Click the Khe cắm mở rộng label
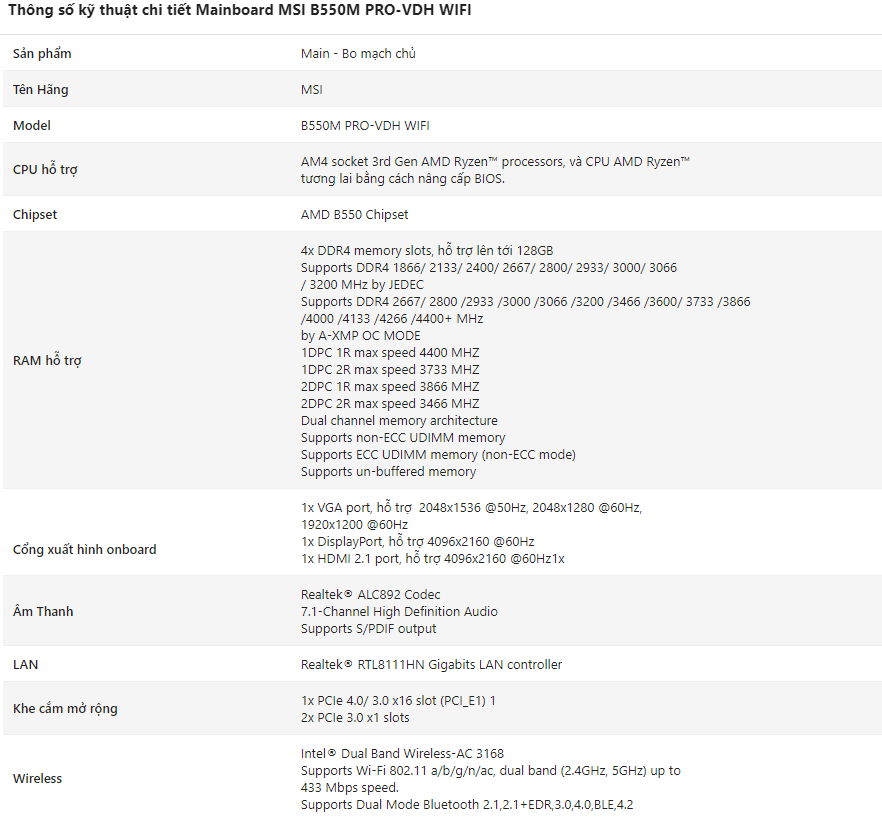882x831 pixels. tap(65, 708)
